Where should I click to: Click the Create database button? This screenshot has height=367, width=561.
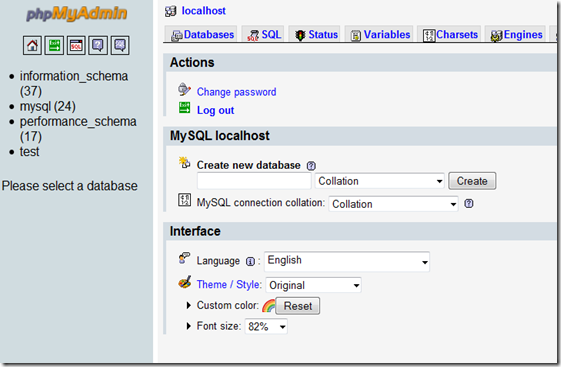click(472, 181)
